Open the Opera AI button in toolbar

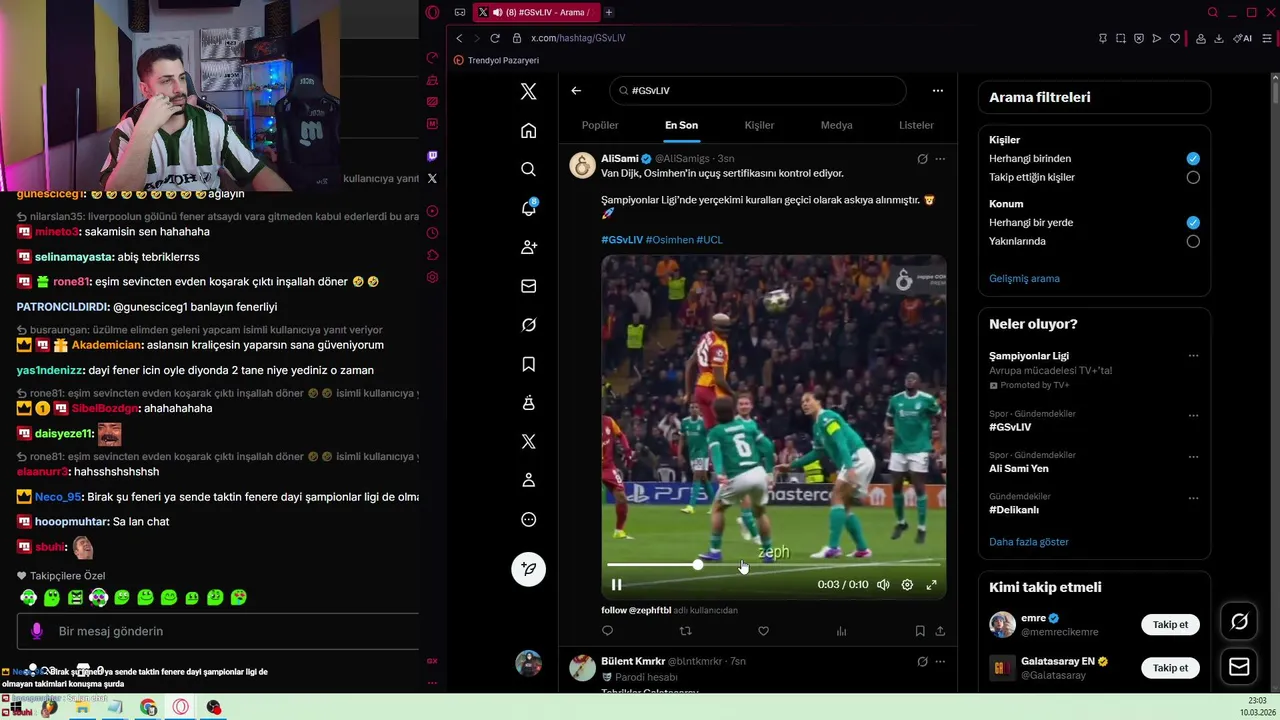click(1242, 38)
